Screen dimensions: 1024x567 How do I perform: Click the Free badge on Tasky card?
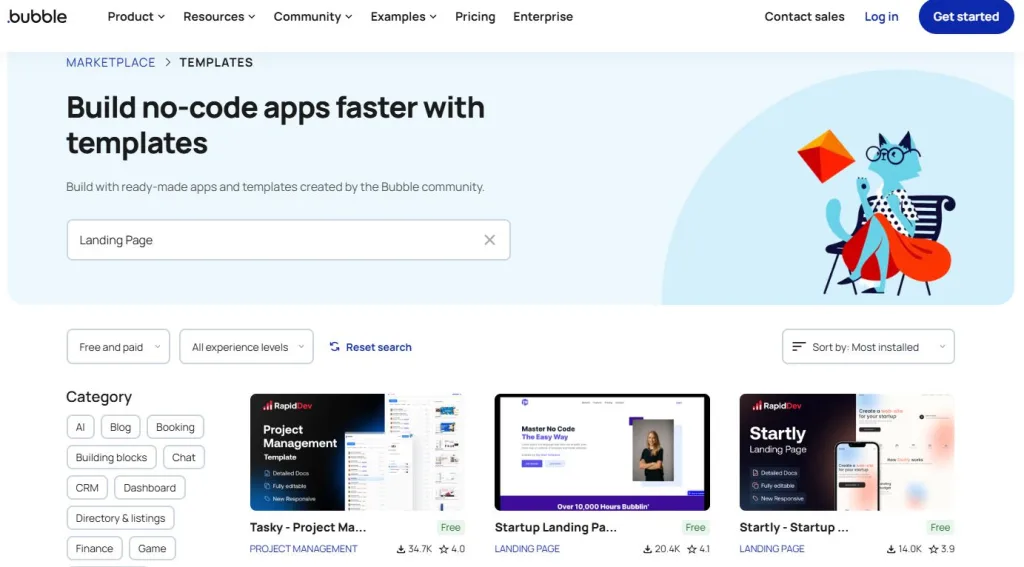(x=451, y=527)
